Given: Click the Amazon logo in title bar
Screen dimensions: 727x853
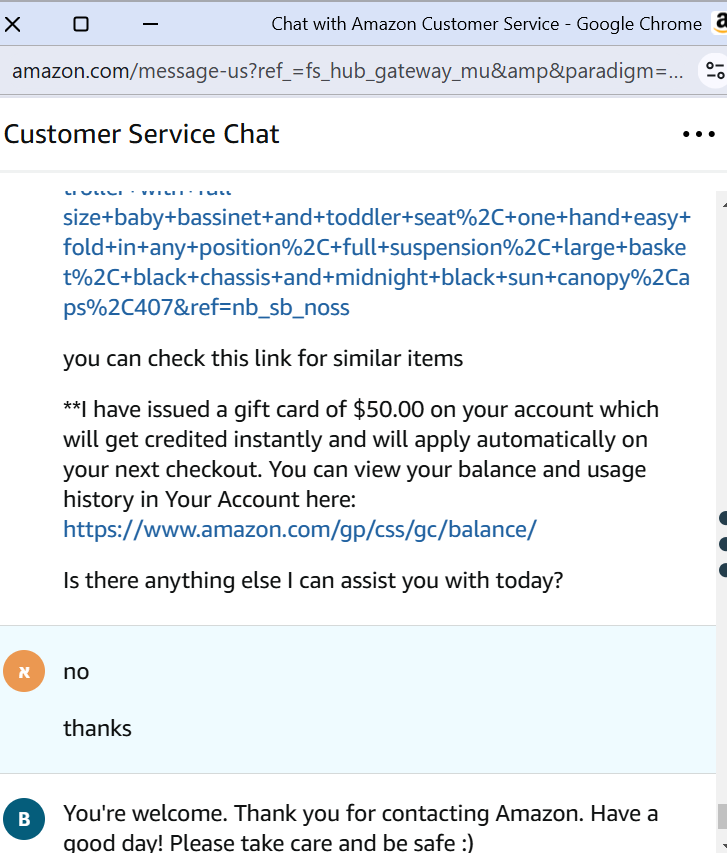Looking at the screenshot, I should pos(720,23).
